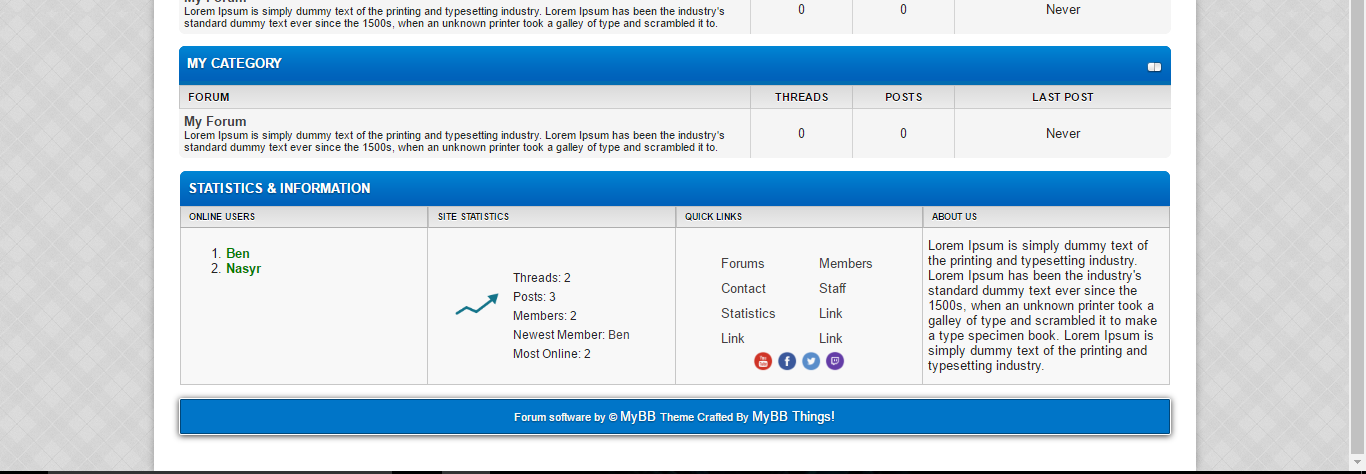This screenshot has height=474, width=1366.
Task: Click the POSTS column header
Action: (903, 97)
